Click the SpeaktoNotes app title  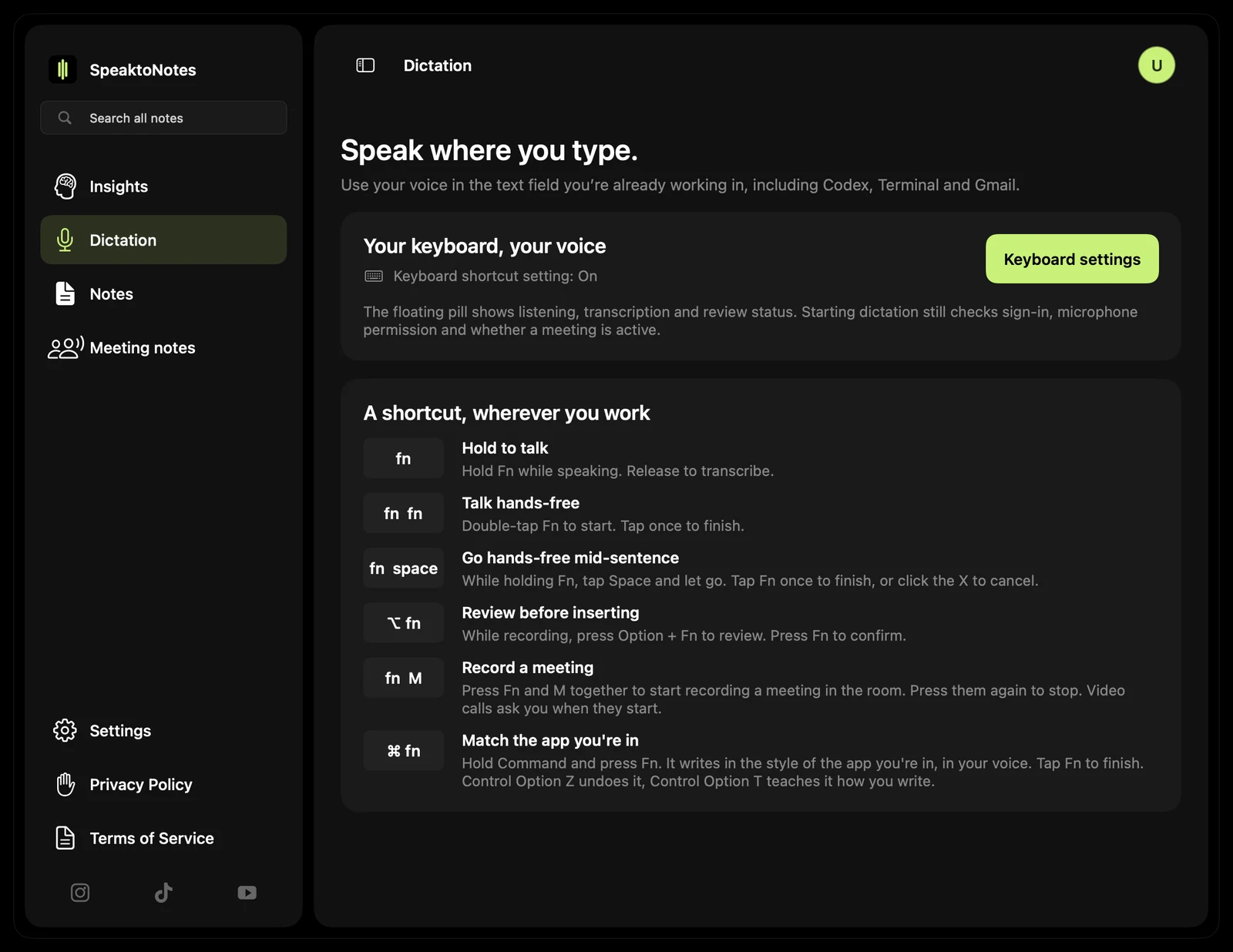coord(143,70)
